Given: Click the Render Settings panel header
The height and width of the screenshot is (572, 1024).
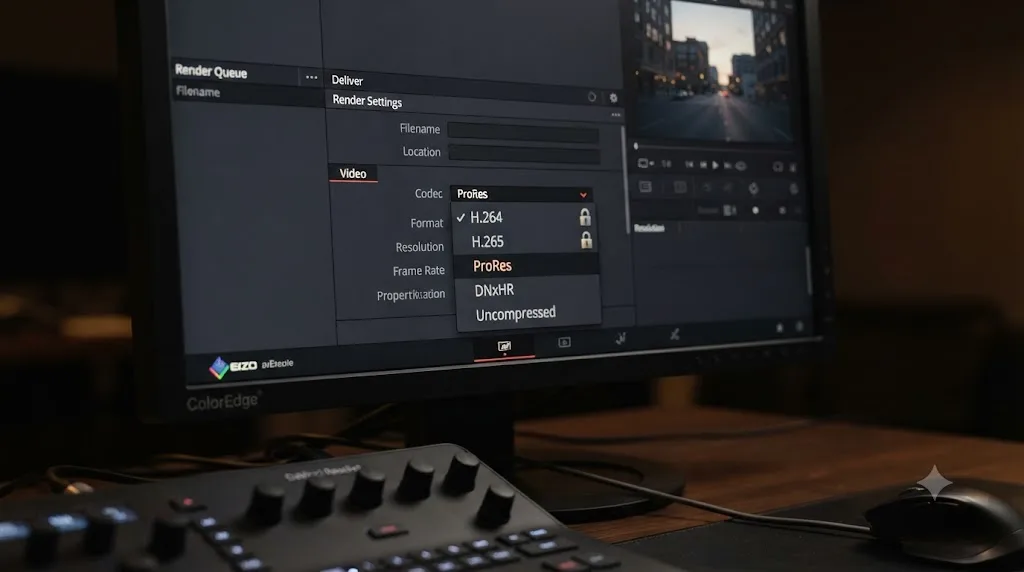Looking at the screenshot, I should [x=367, y=101].
